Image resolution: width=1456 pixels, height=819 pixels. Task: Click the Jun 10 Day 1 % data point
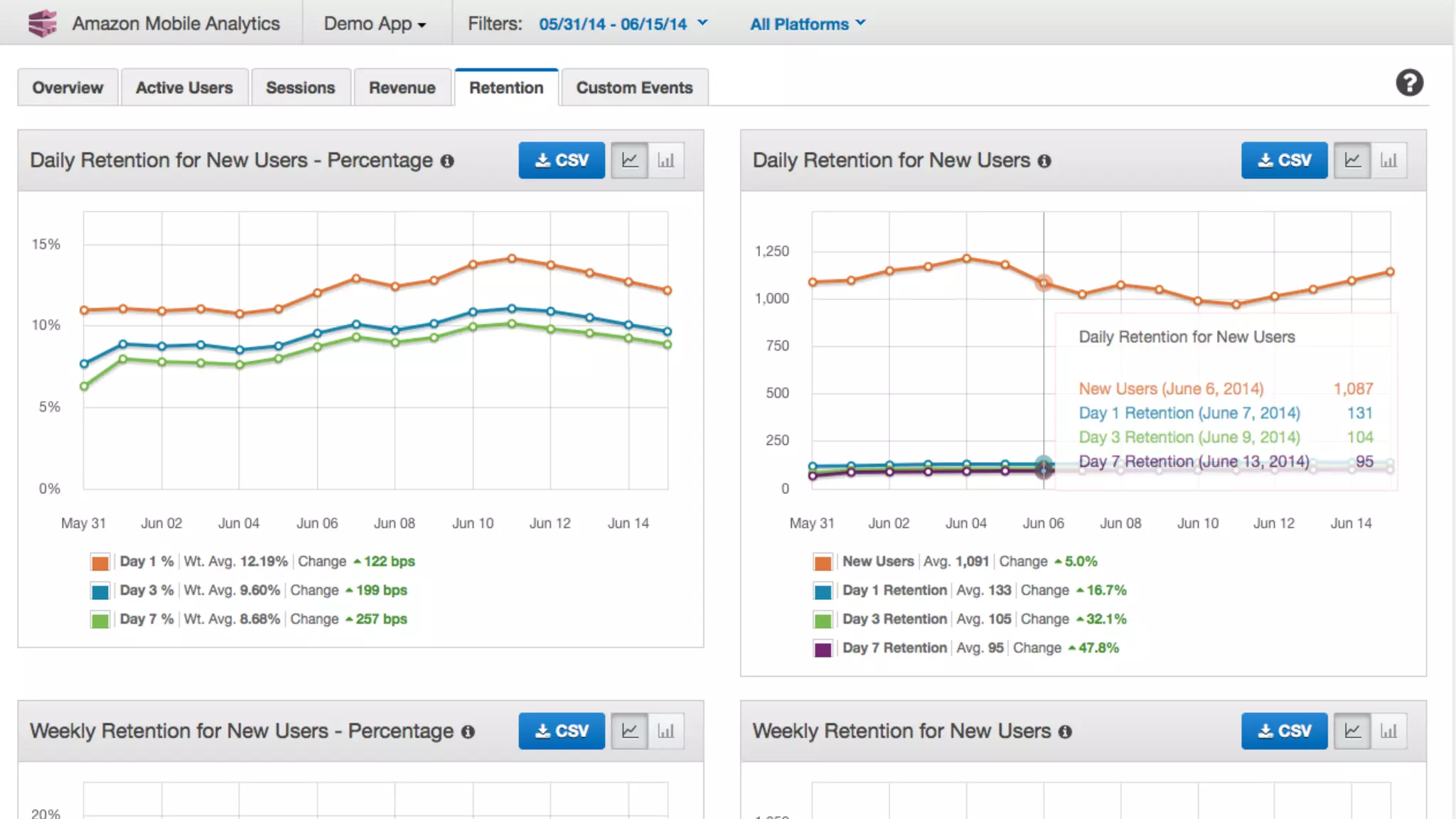[473, 264]
